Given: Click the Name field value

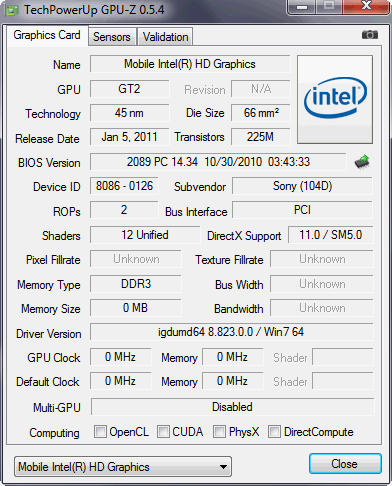Looking at the screenshot, I should click(190, 64).
